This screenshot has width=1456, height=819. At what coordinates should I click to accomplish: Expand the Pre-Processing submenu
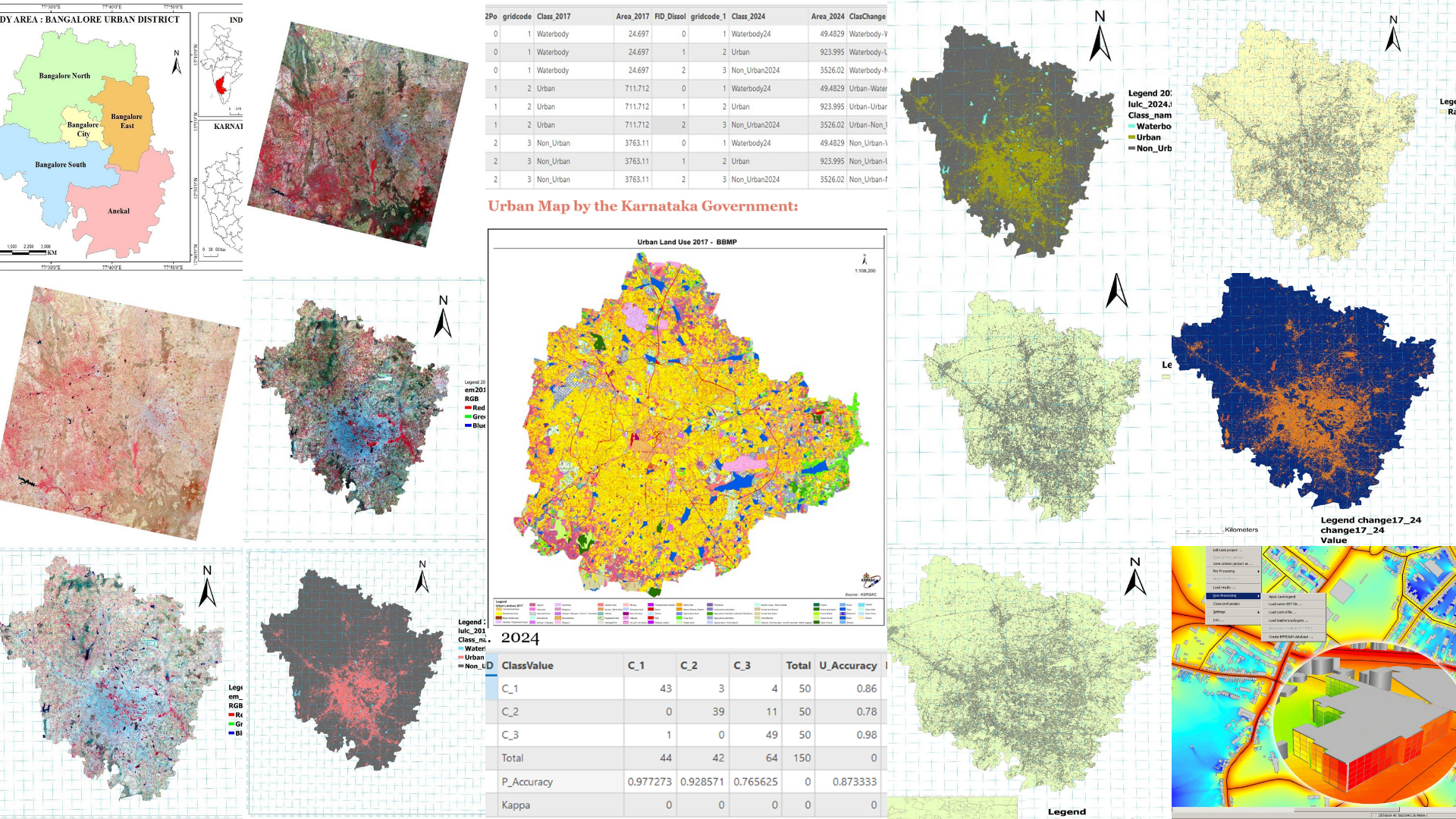(1224, 571)
